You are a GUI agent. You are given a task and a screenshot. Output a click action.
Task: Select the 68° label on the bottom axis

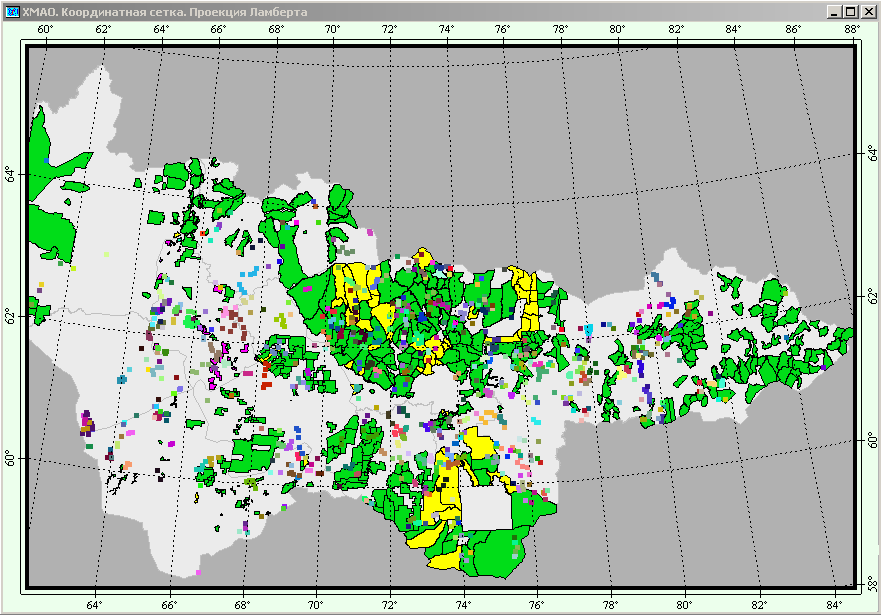coord(243,605)
